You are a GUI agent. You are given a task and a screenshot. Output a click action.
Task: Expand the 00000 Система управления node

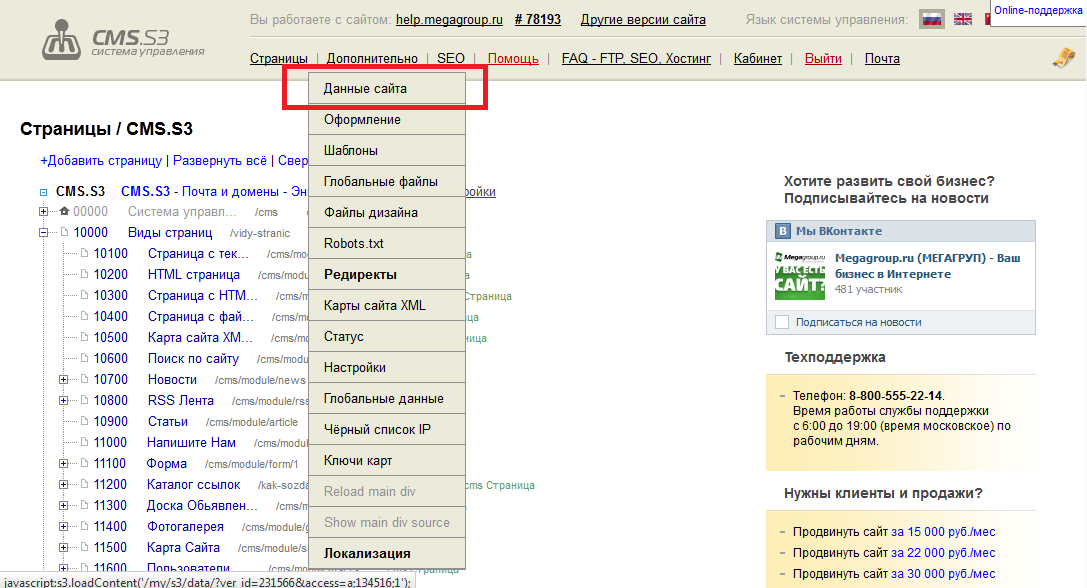click(x=42, y=211)
